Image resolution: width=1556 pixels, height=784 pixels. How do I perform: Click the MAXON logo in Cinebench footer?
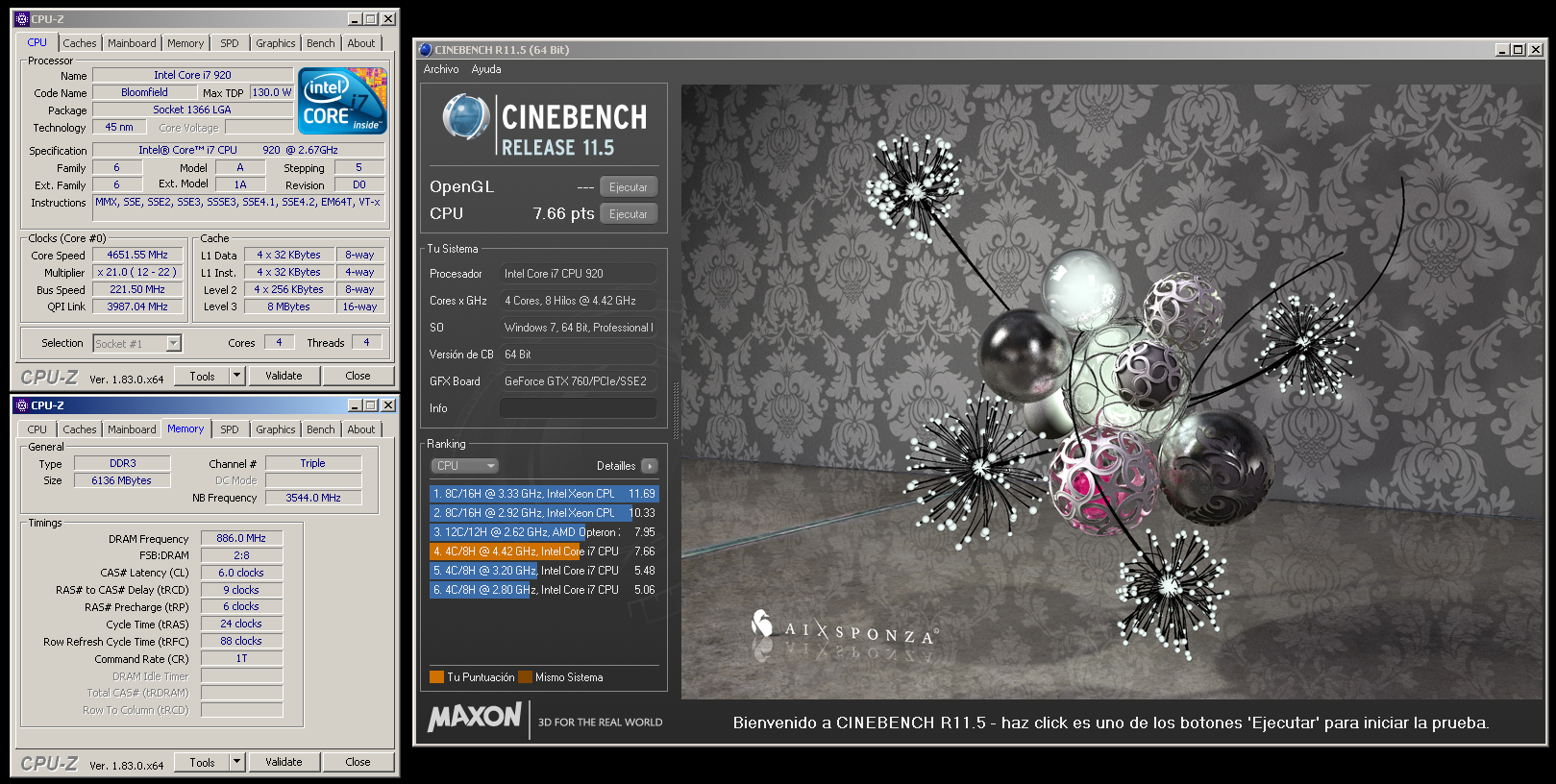point(475,717)
